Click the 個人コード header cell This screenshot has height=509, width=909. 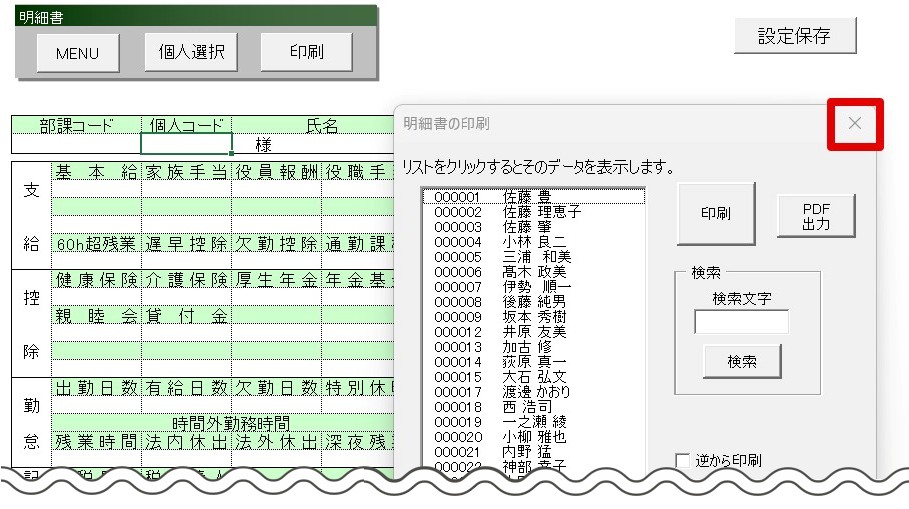point(186,125)
